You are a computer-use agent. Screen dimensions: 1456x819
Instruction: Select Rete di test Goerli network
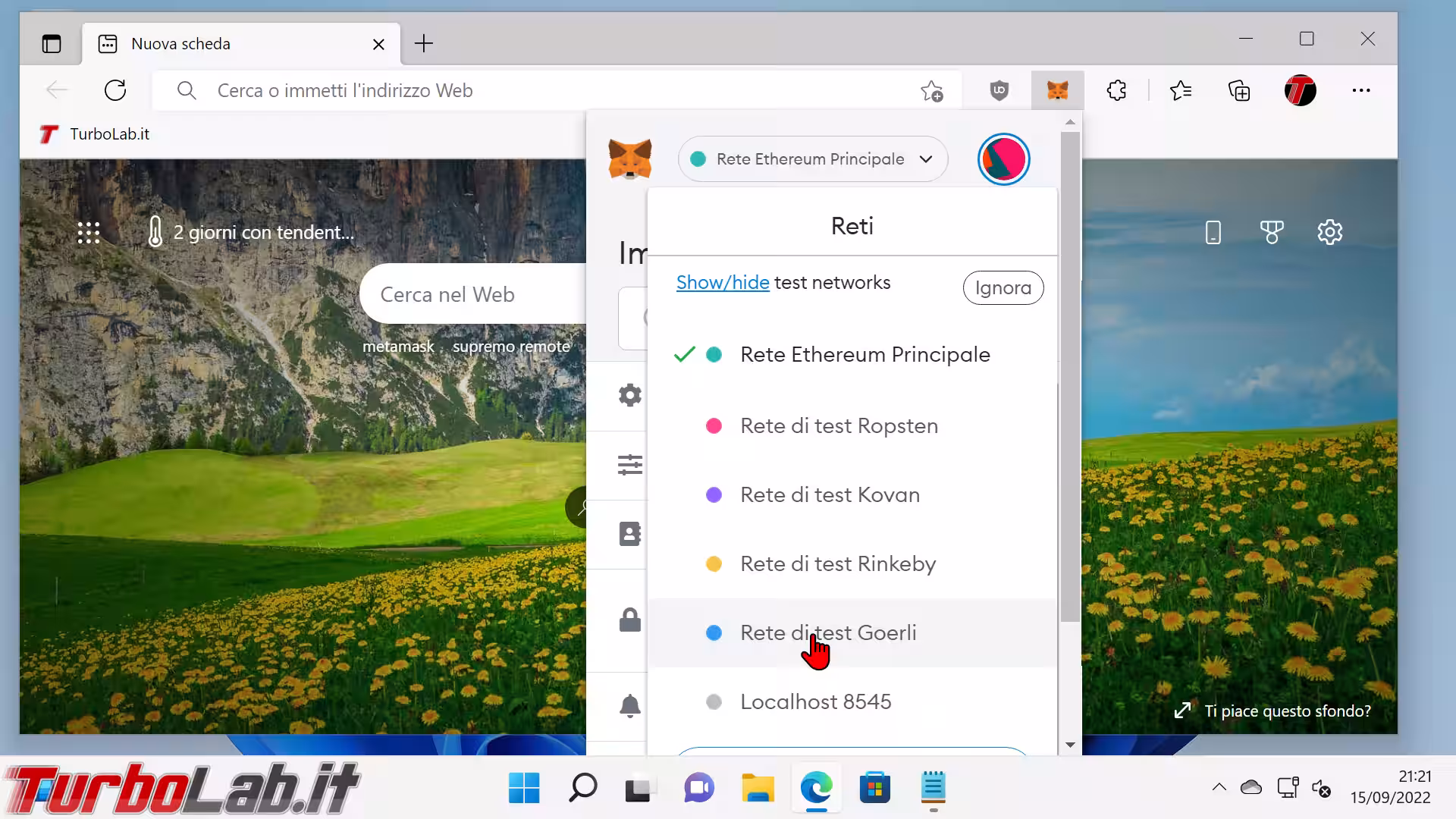828,633
